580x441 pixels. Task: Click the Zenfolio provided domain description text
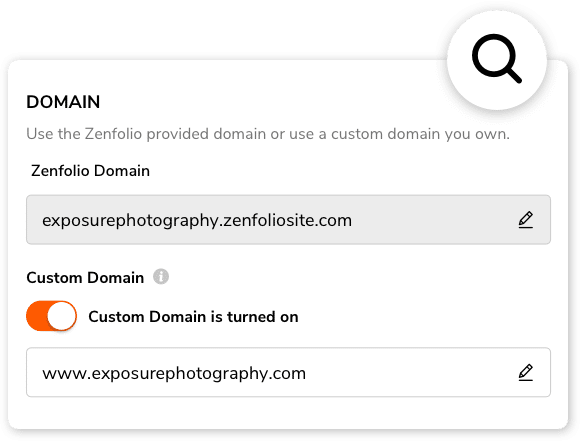pyautogui.click(x=268, y=134)
